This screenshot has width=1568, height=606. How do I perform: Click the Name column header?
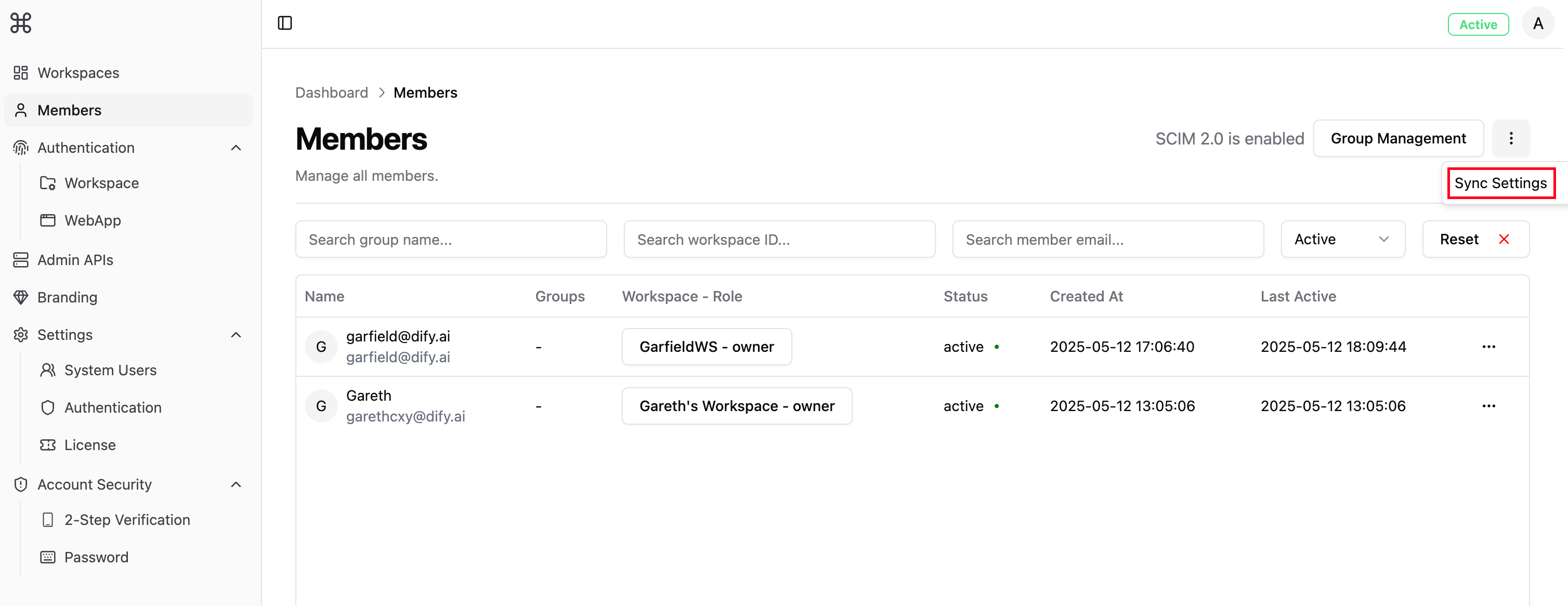[x=324, y=296]
